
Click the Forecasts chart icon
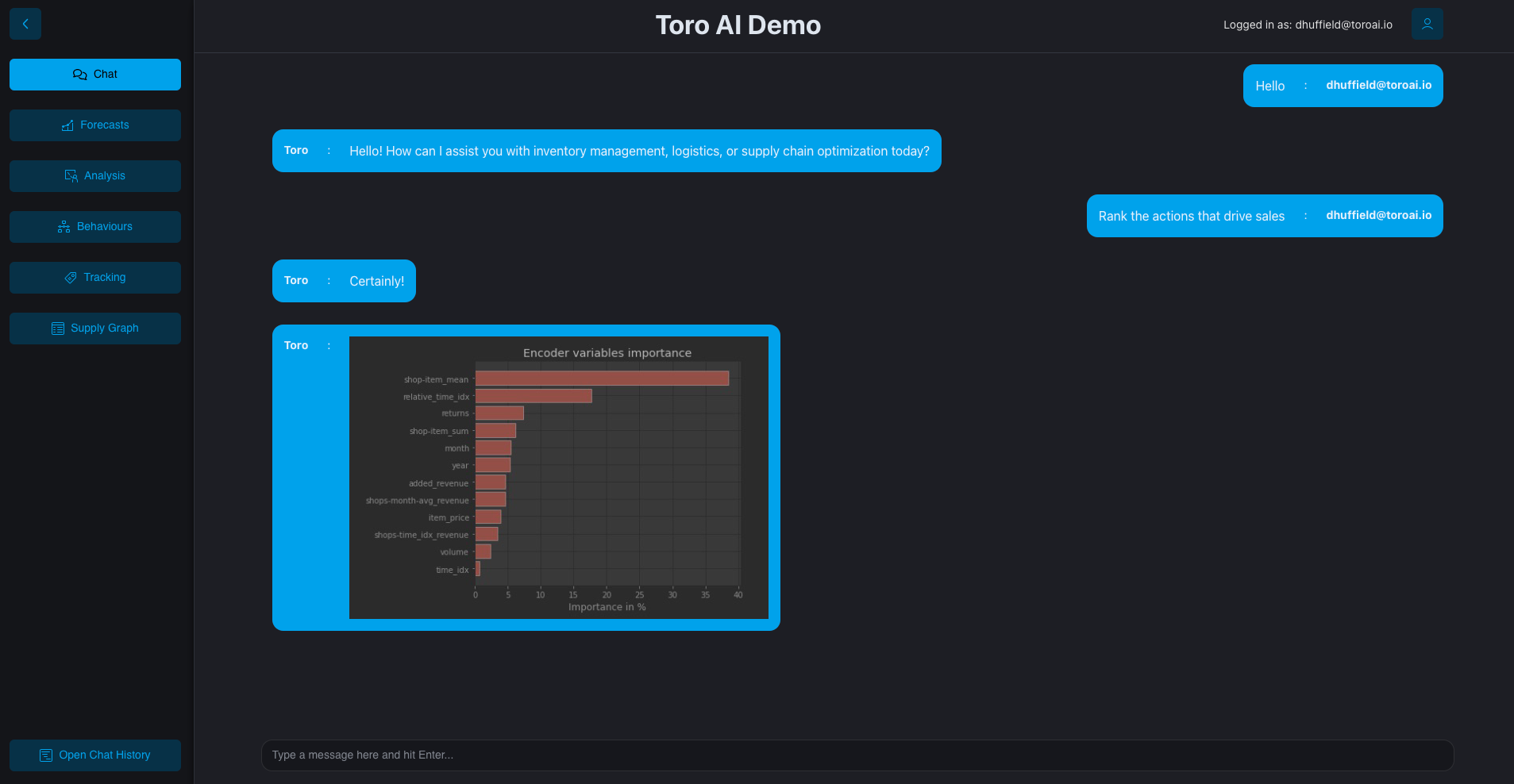(x=67, y=125)
